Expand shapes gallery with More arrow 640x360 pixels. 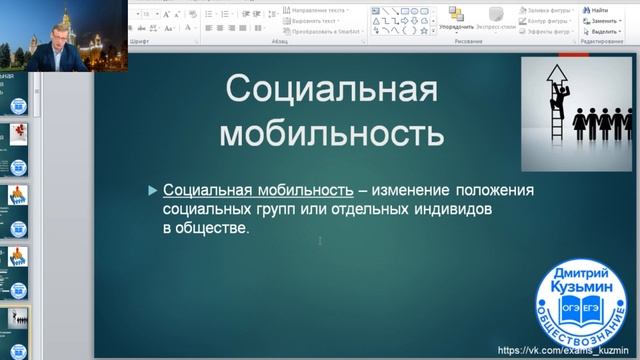(x=433, y=31)
